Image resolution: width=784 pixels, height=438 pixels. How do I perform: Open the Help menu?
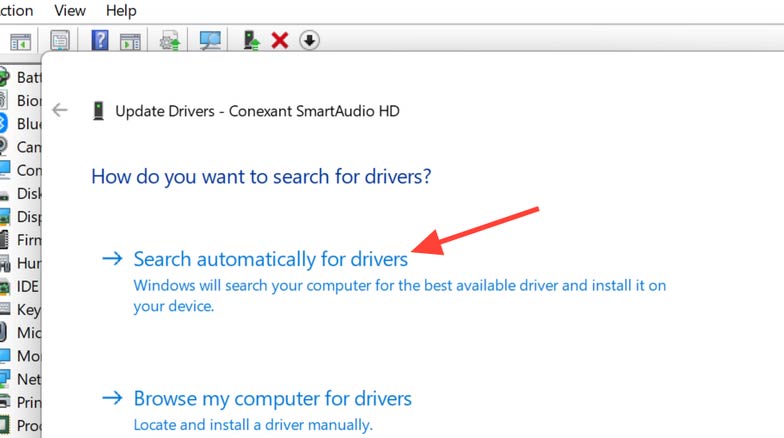coord(121,10)
